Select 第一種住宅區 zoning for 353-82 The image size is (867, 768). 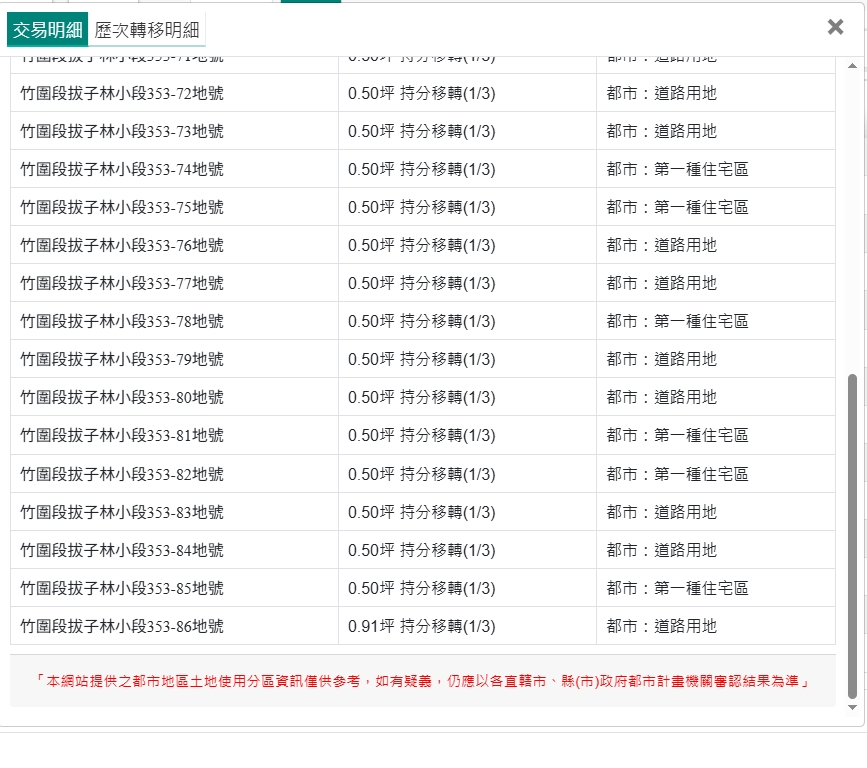point(677,474)
